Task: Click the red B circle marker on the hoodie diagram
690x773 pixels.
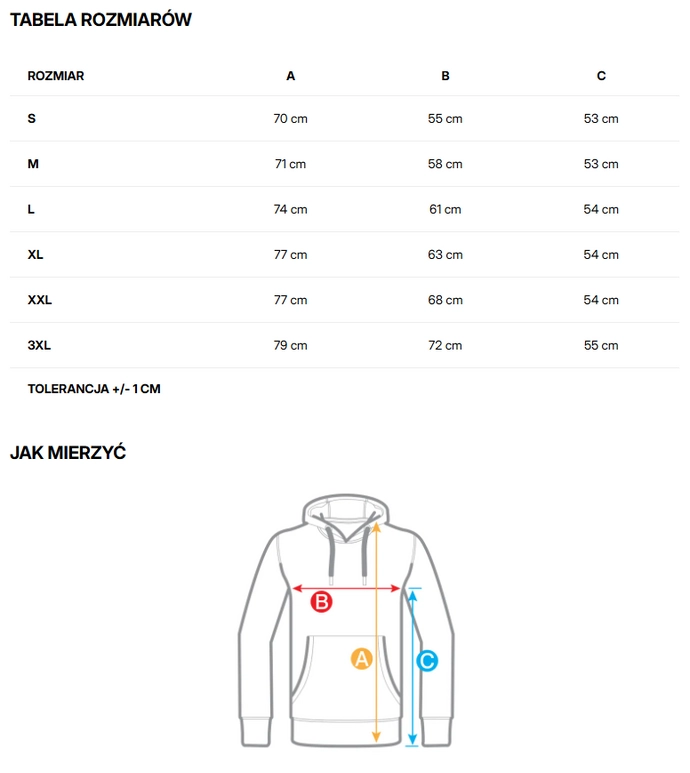Action: click(x=321, y=602)
